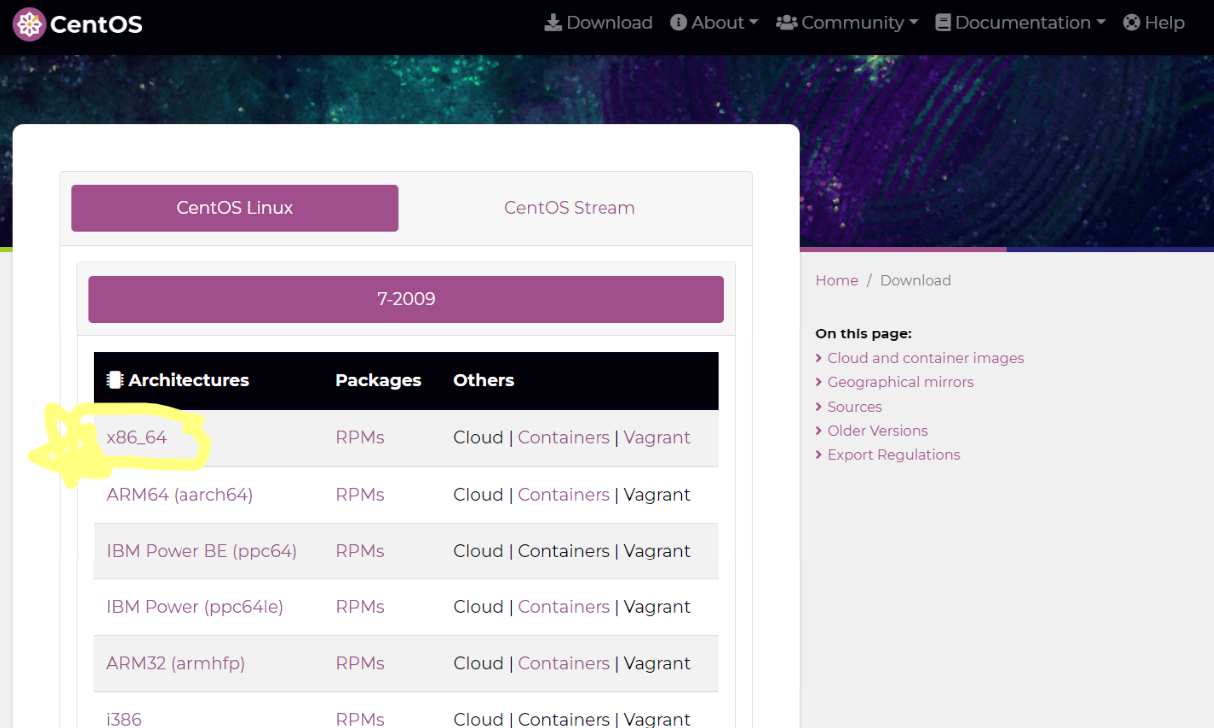Open RPMs link in ARM64 row
1214x728 pixels.
[360, 495]
